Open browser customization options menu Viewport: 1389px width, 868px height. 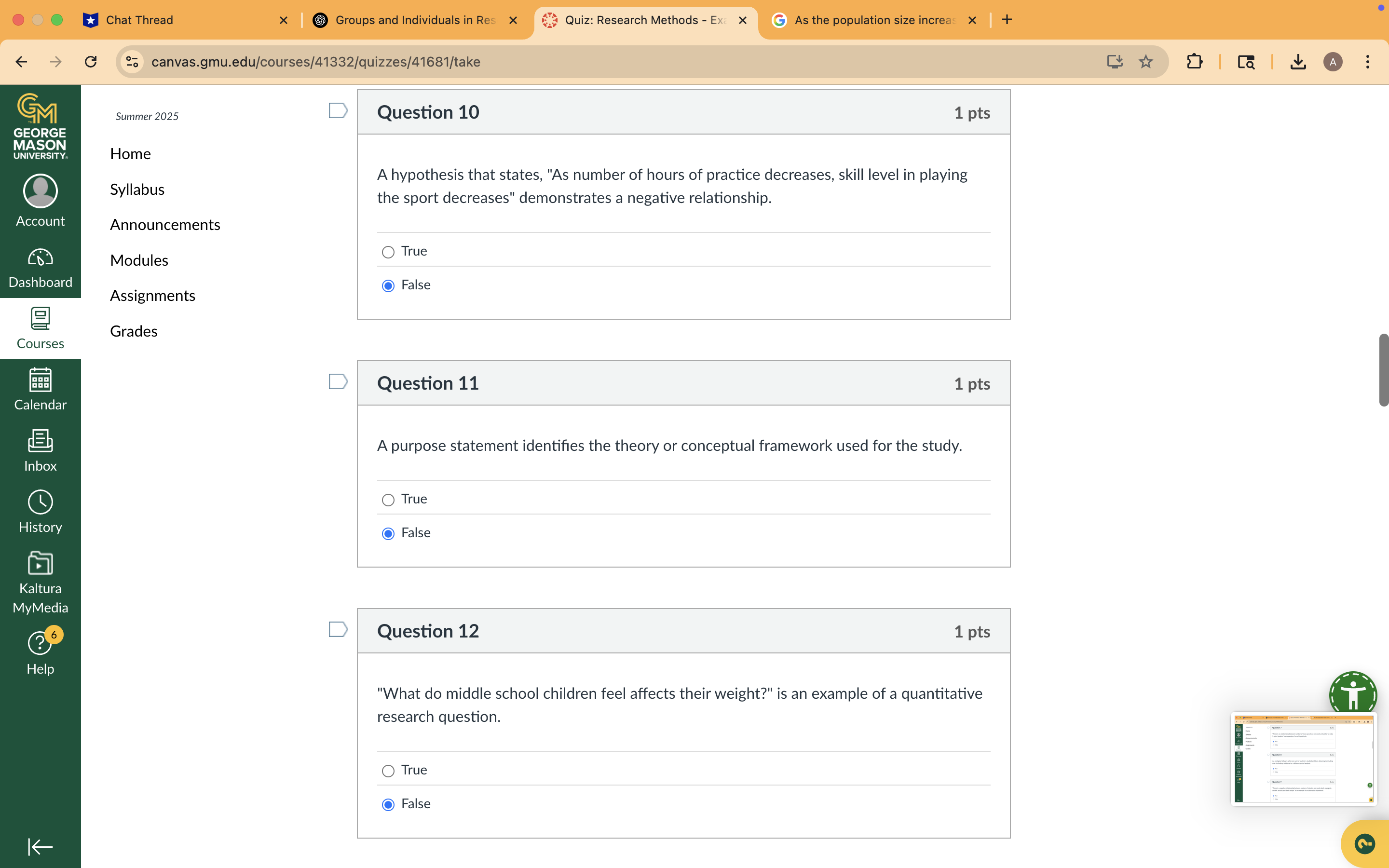click(1368, 61)
